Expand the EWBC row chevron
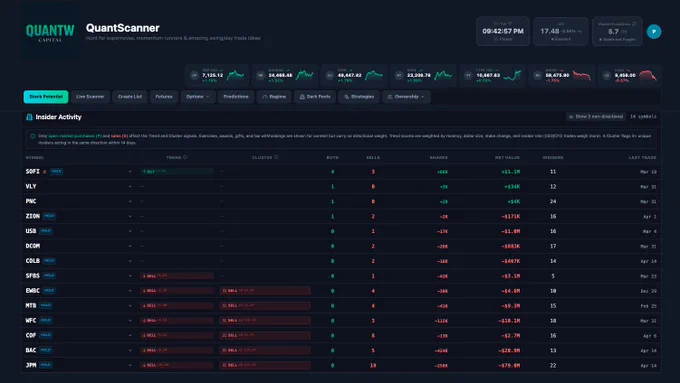The height and width of the screenshot is (383, 680). pos(130,291)
